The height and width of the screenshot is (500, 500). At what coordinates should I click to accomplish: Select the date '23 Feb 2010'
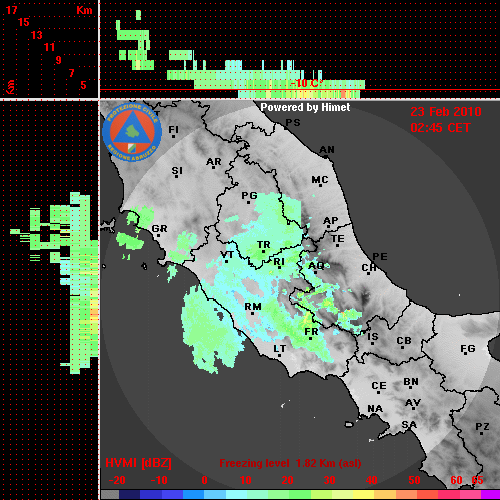pos(446,112)
